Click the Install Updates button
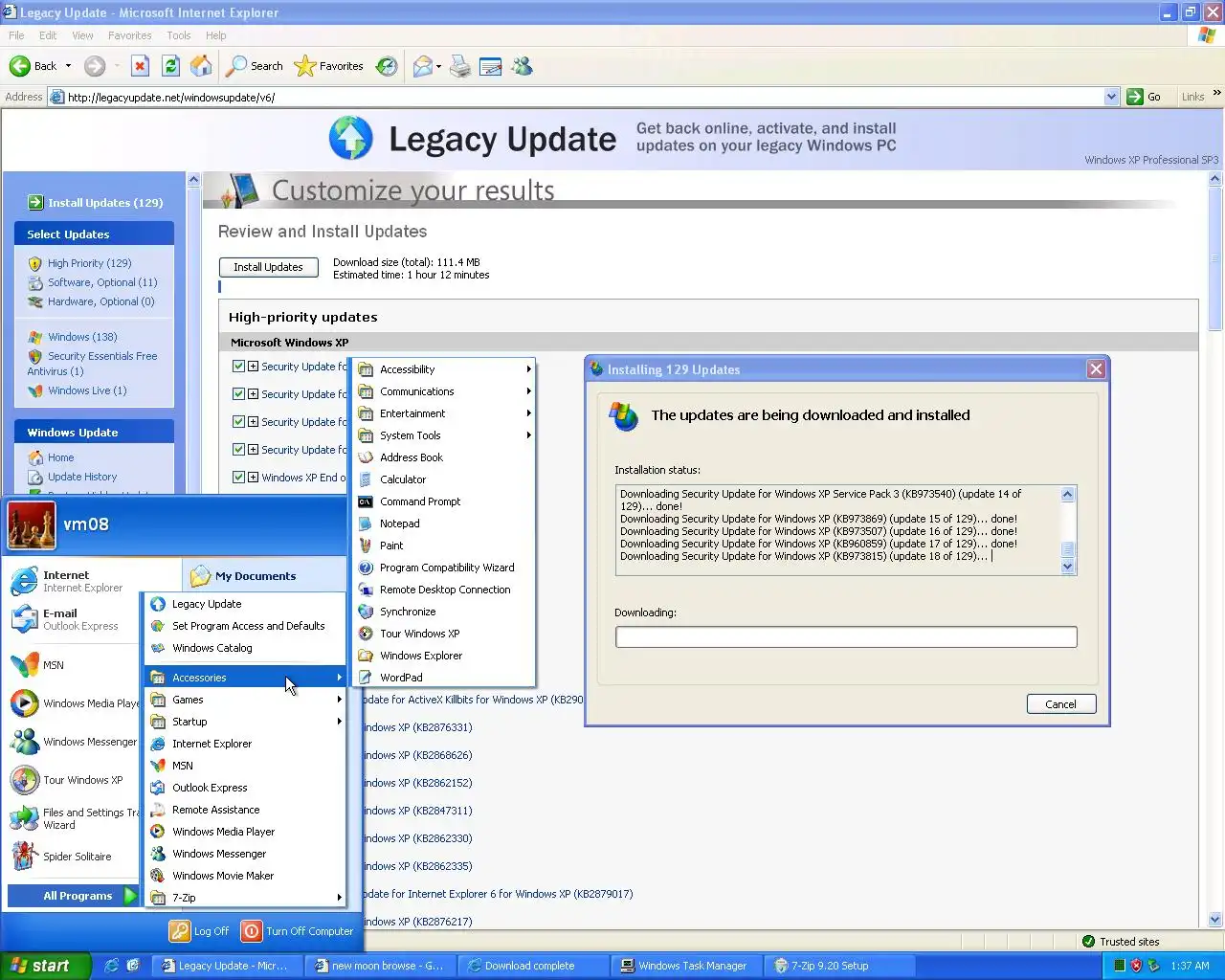The width and height of the screenshot is (1225, 980). [268, 267]
